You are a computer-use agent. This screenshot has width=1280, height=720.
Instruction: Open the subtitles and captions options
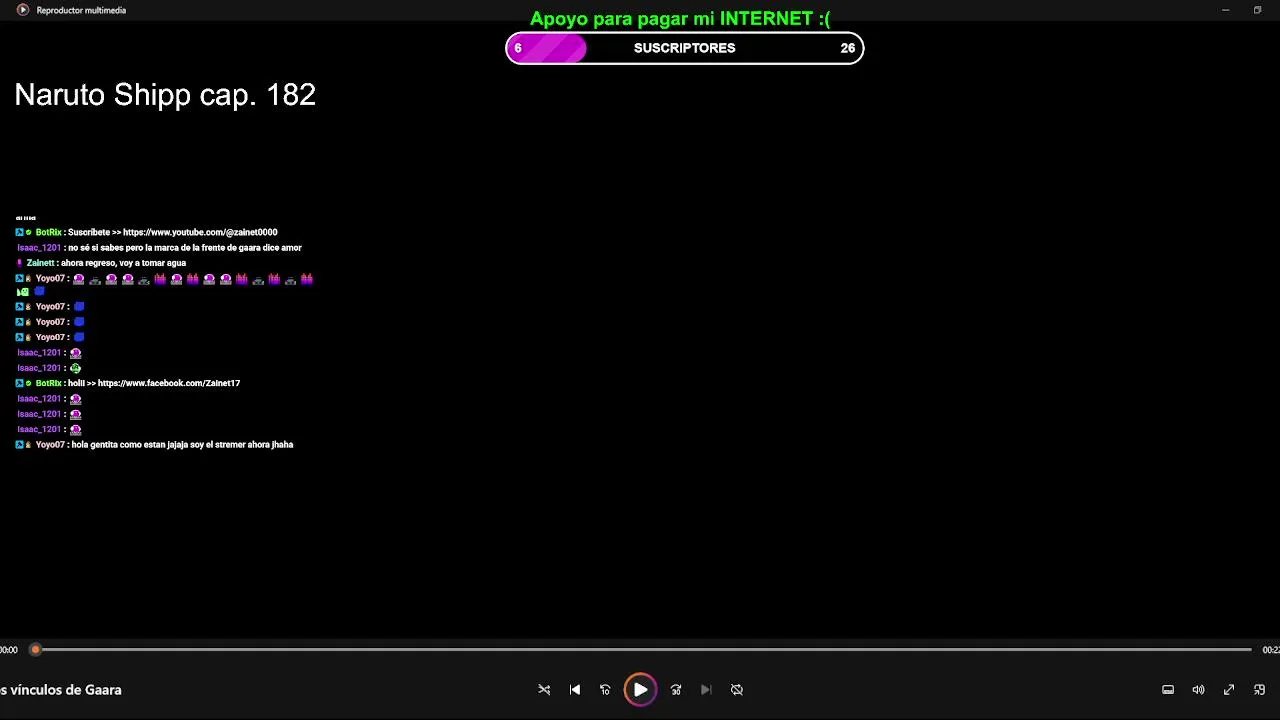[1168, 689]
